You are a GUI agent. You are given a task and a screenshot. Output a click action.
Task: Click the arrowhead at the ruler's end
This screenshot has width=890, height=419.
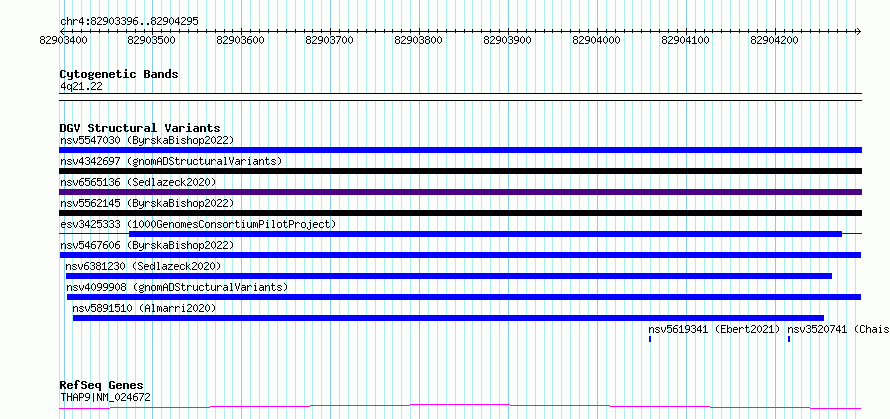click(x=858, y=31)
